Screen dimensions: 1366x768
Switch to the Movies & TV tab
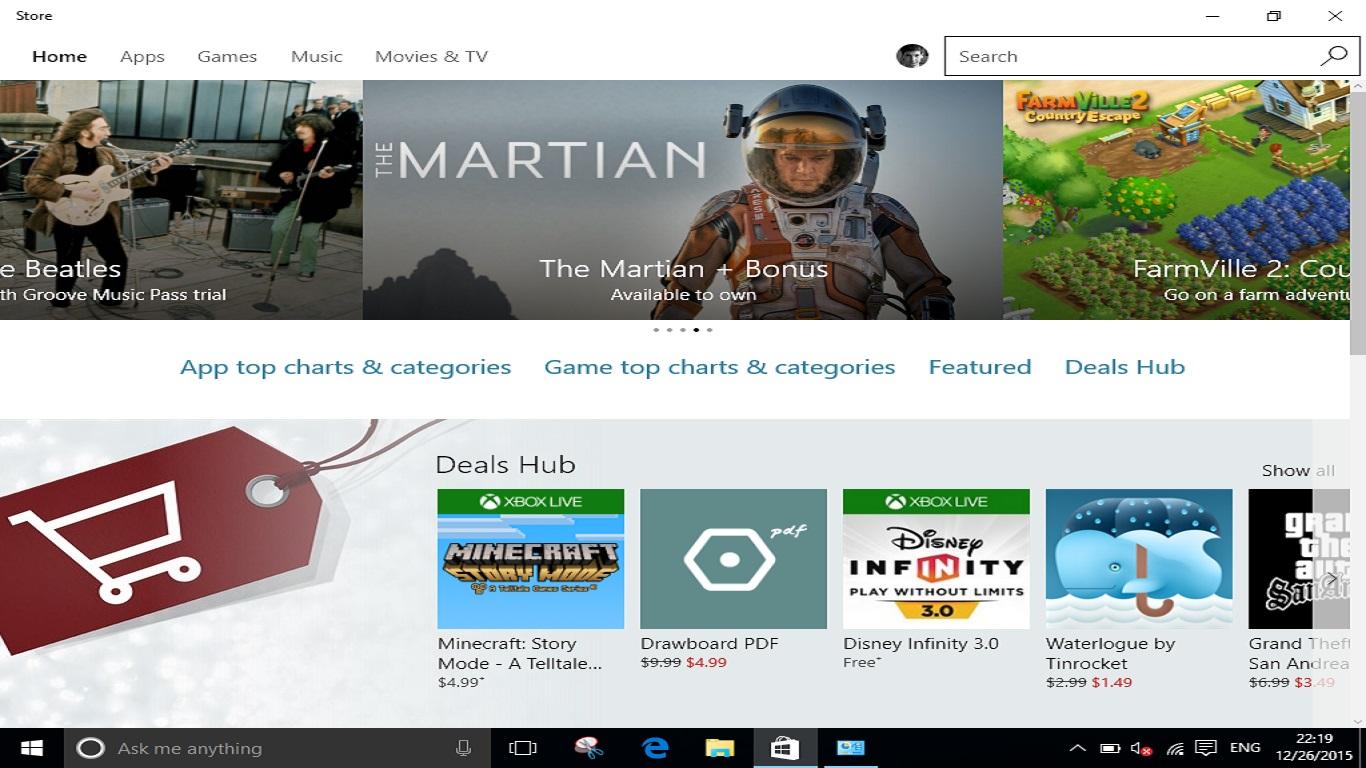tap(431, 56)
